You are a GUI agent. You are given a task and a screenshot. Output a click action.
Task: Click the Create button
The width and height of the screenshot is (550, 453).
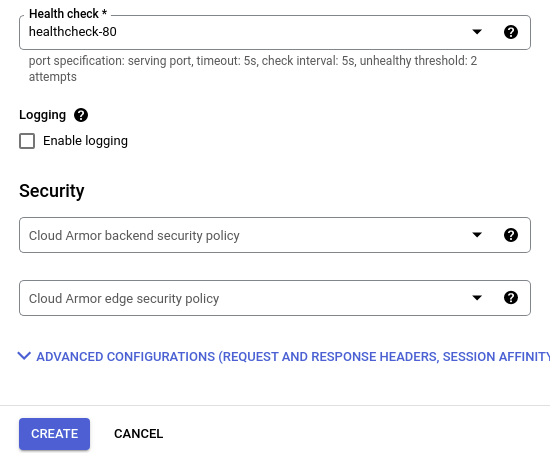pos(54,434)
